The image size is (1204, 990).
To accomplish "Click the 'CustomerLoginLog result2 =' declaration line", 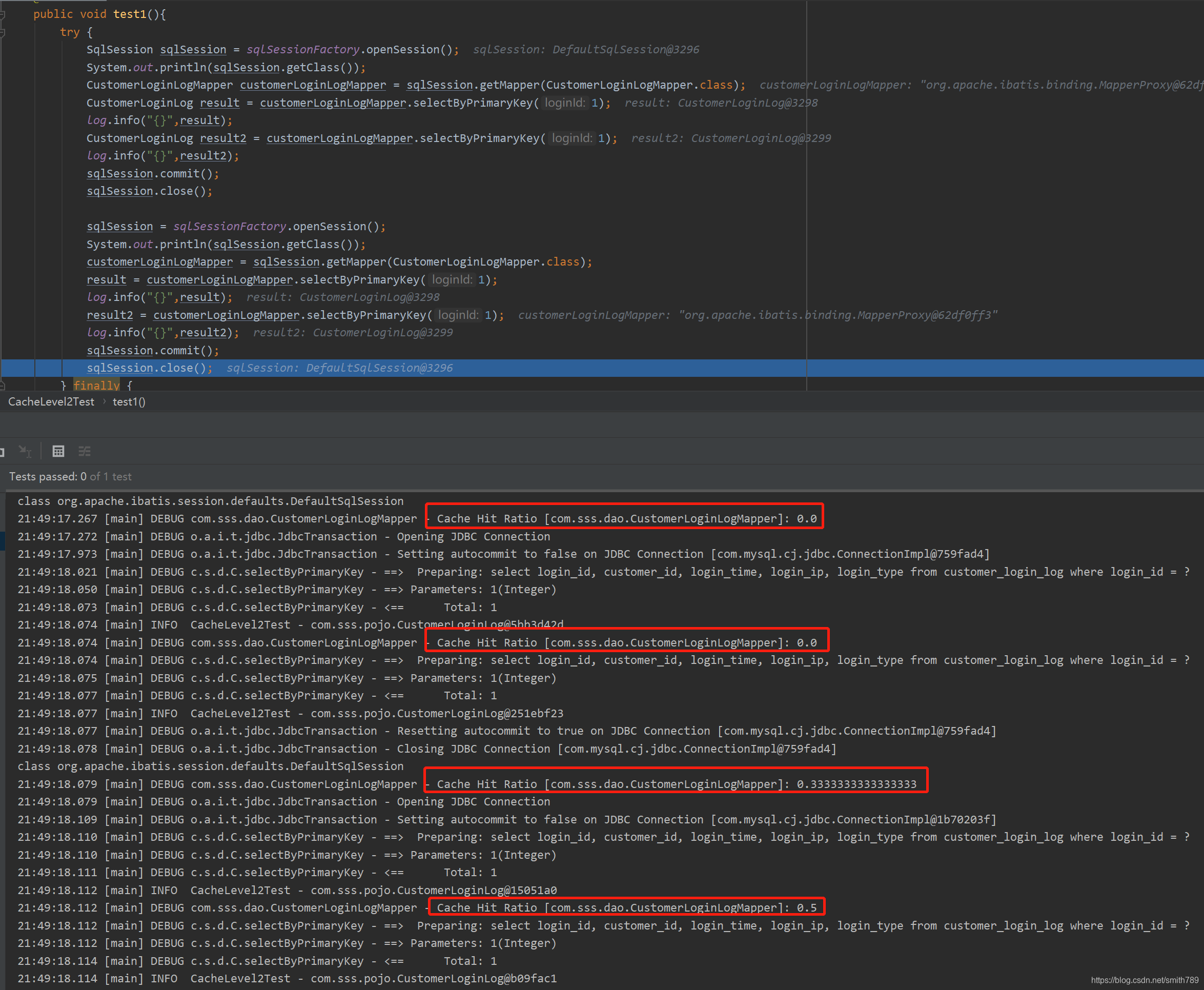I will (x=352, y=138).
